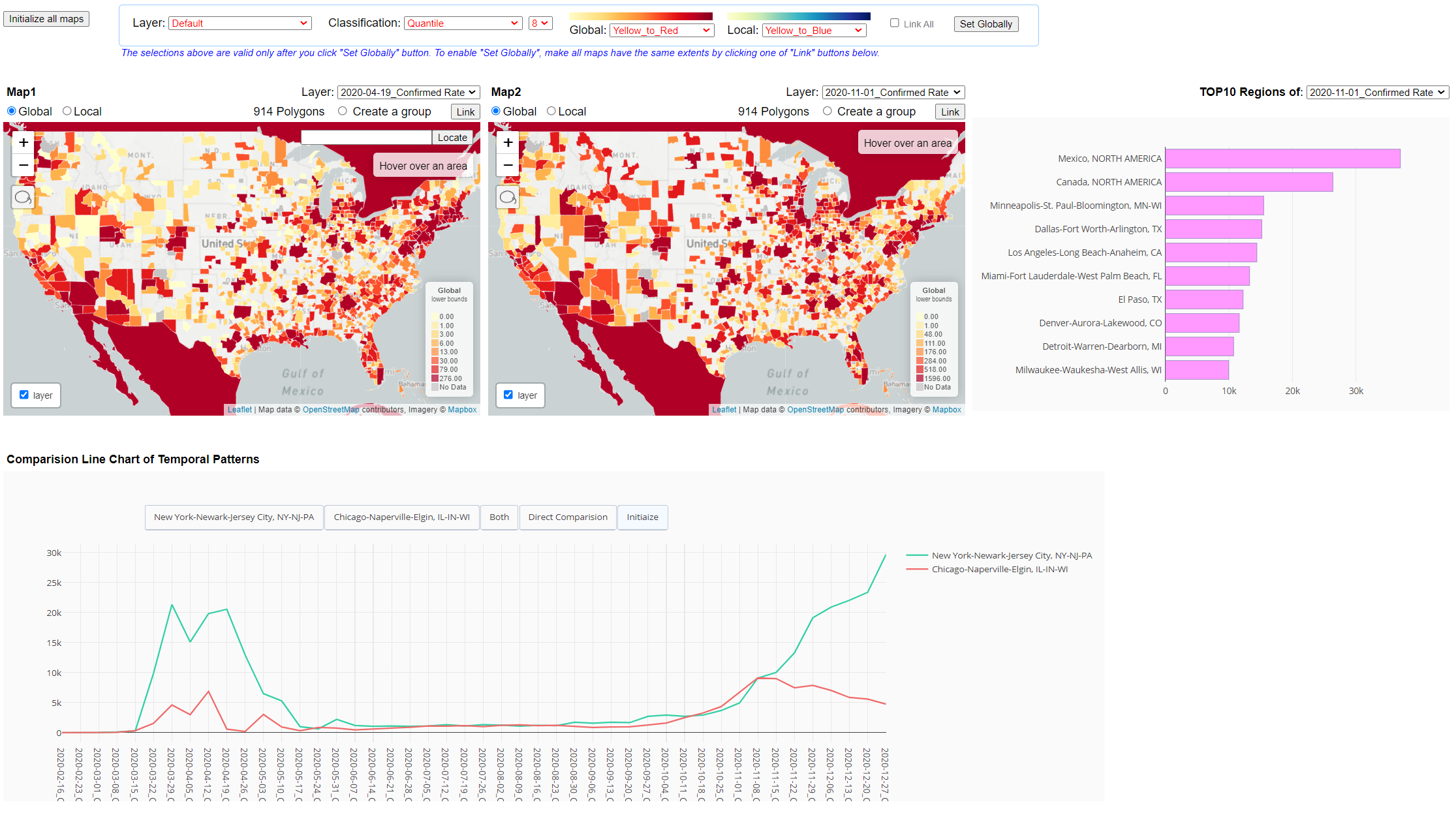Show only Chicago-Naperville-Elgin line

coord(402,517)
